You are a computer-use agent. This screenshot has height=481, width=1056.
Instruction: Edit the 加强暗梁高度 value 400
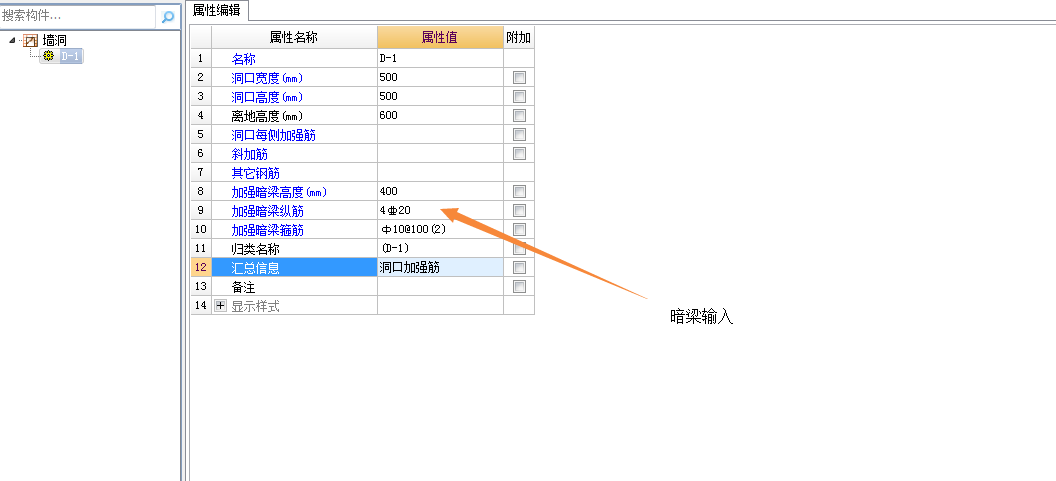440,191
